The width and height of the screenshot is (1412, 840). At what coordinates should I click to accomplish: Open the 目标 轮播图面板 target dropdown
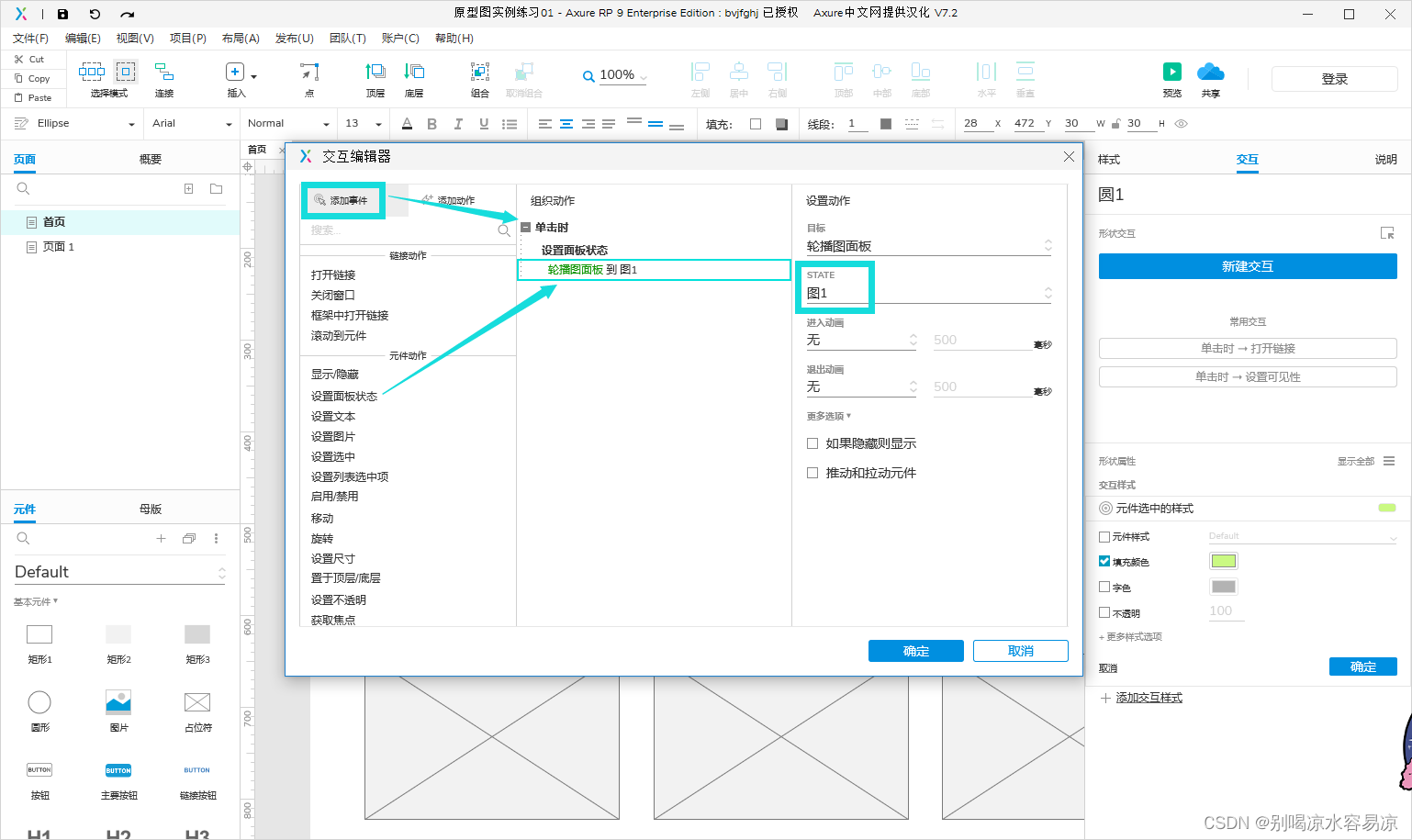[929, 246]
